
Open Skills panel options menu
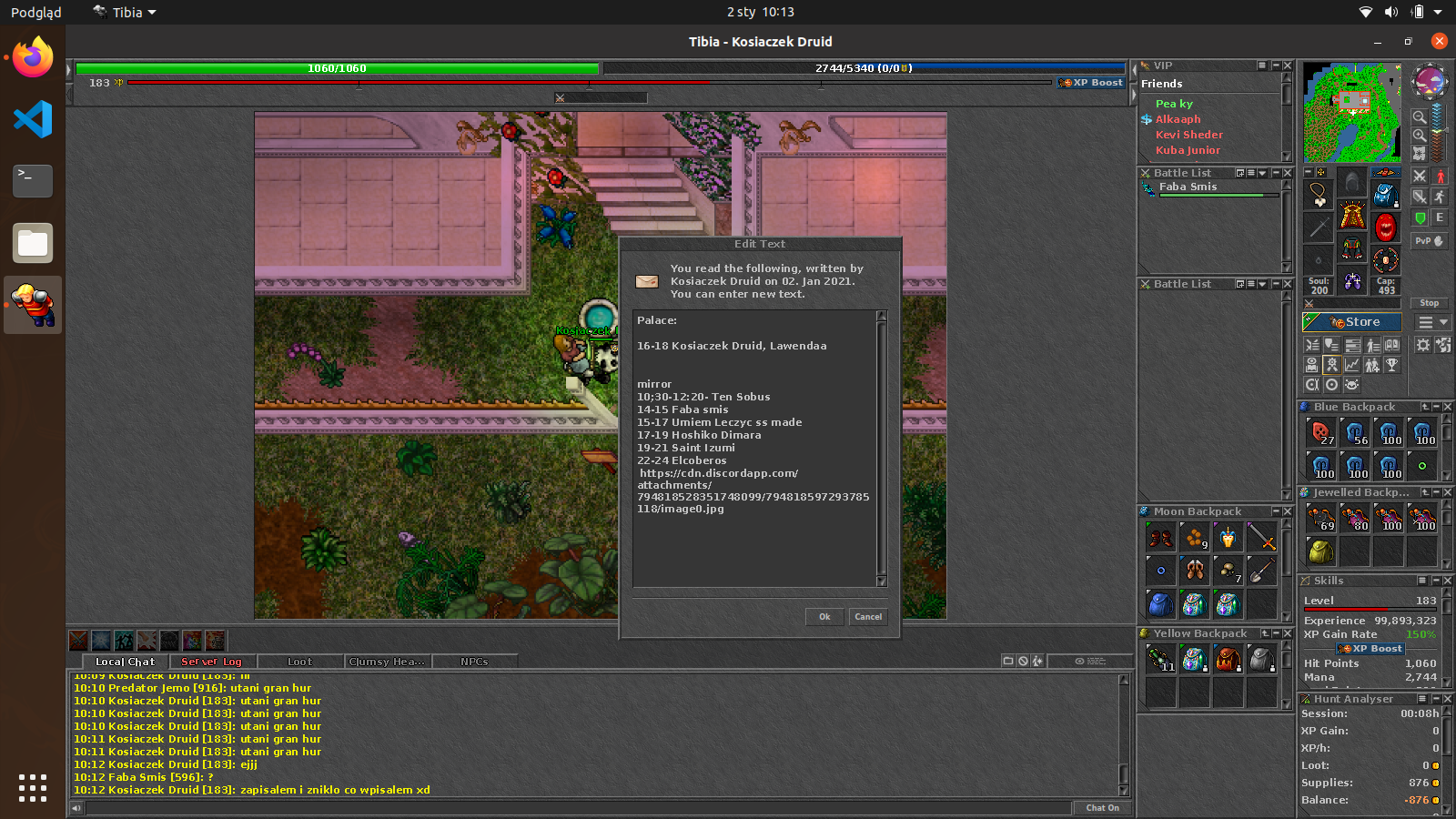(1422, 581)
